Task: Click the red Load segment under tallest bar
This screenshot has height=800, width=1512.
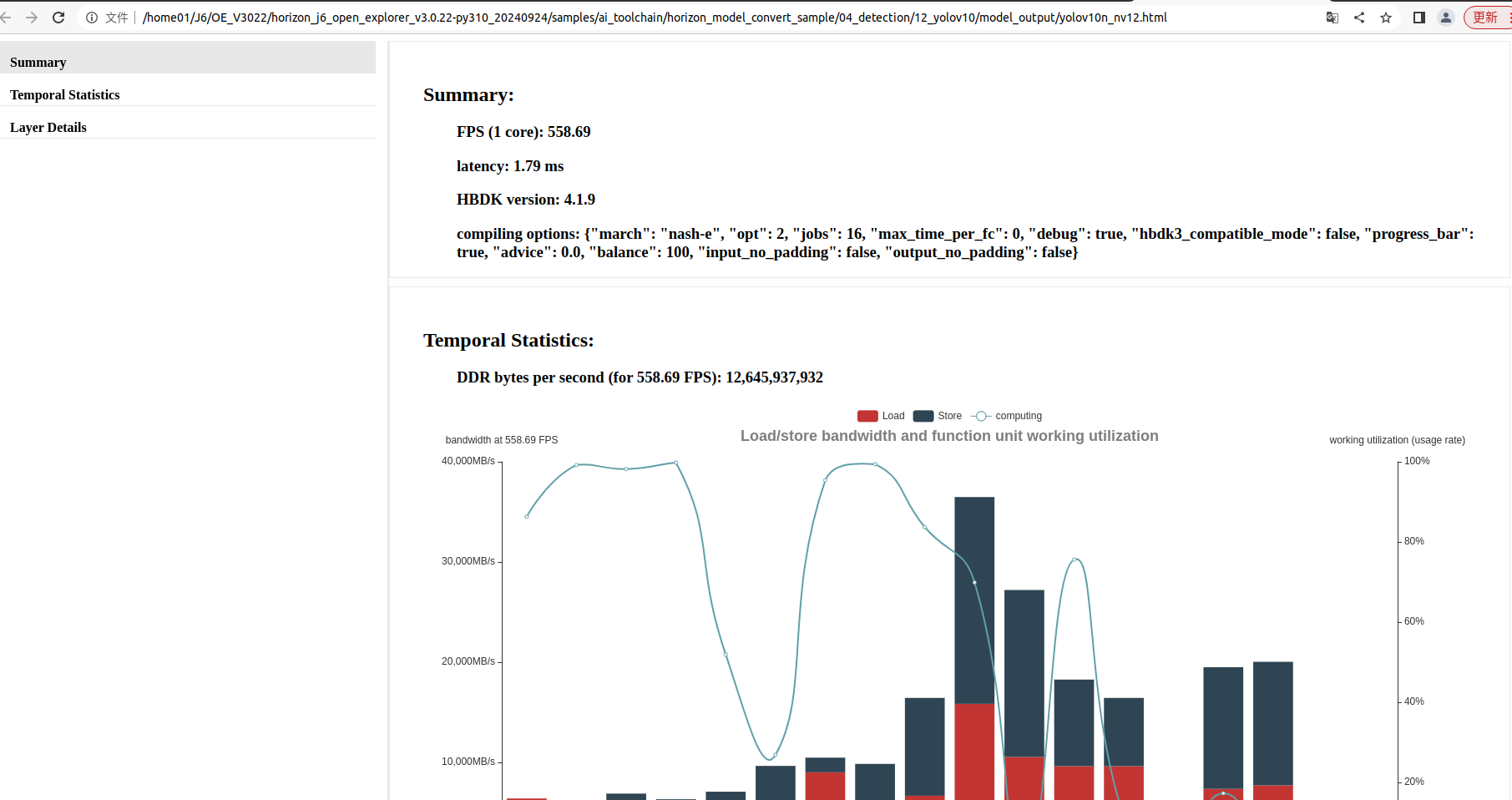Action: coord(974,750)
